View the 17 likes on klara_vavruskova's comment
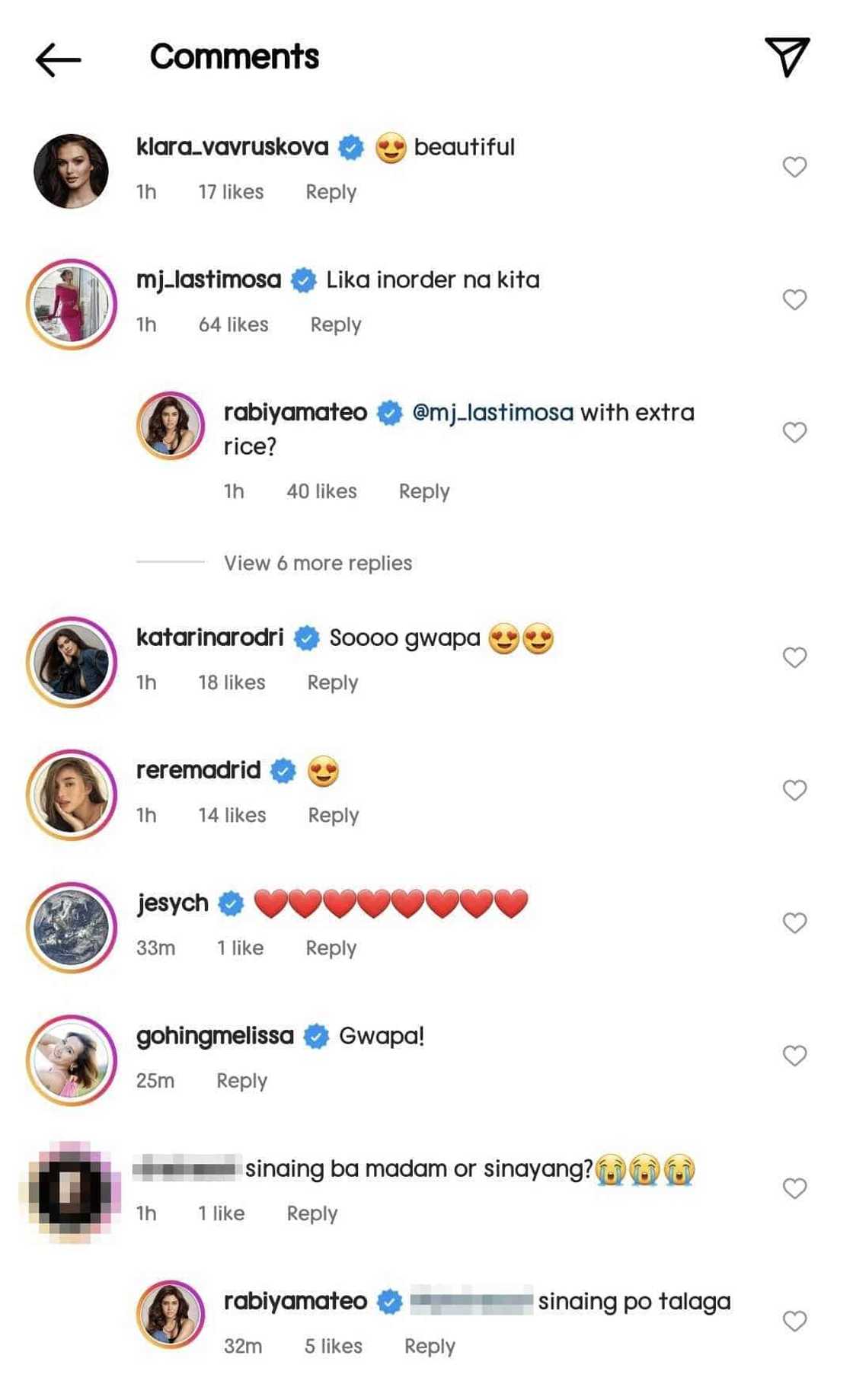The height and width of the screenshot is (1400, 853). 232,191
